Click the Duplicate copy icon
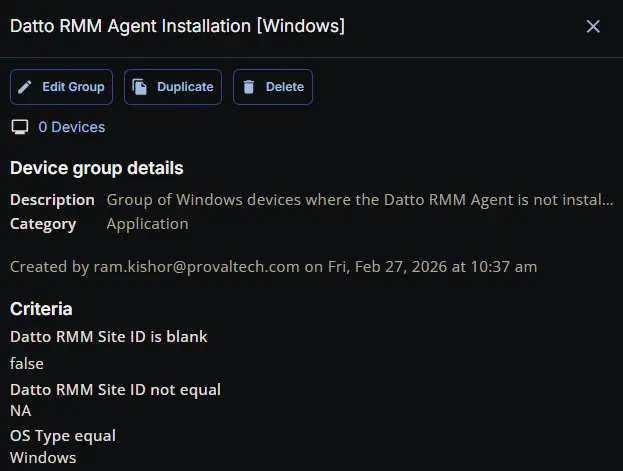 click(x=141, y=87)
